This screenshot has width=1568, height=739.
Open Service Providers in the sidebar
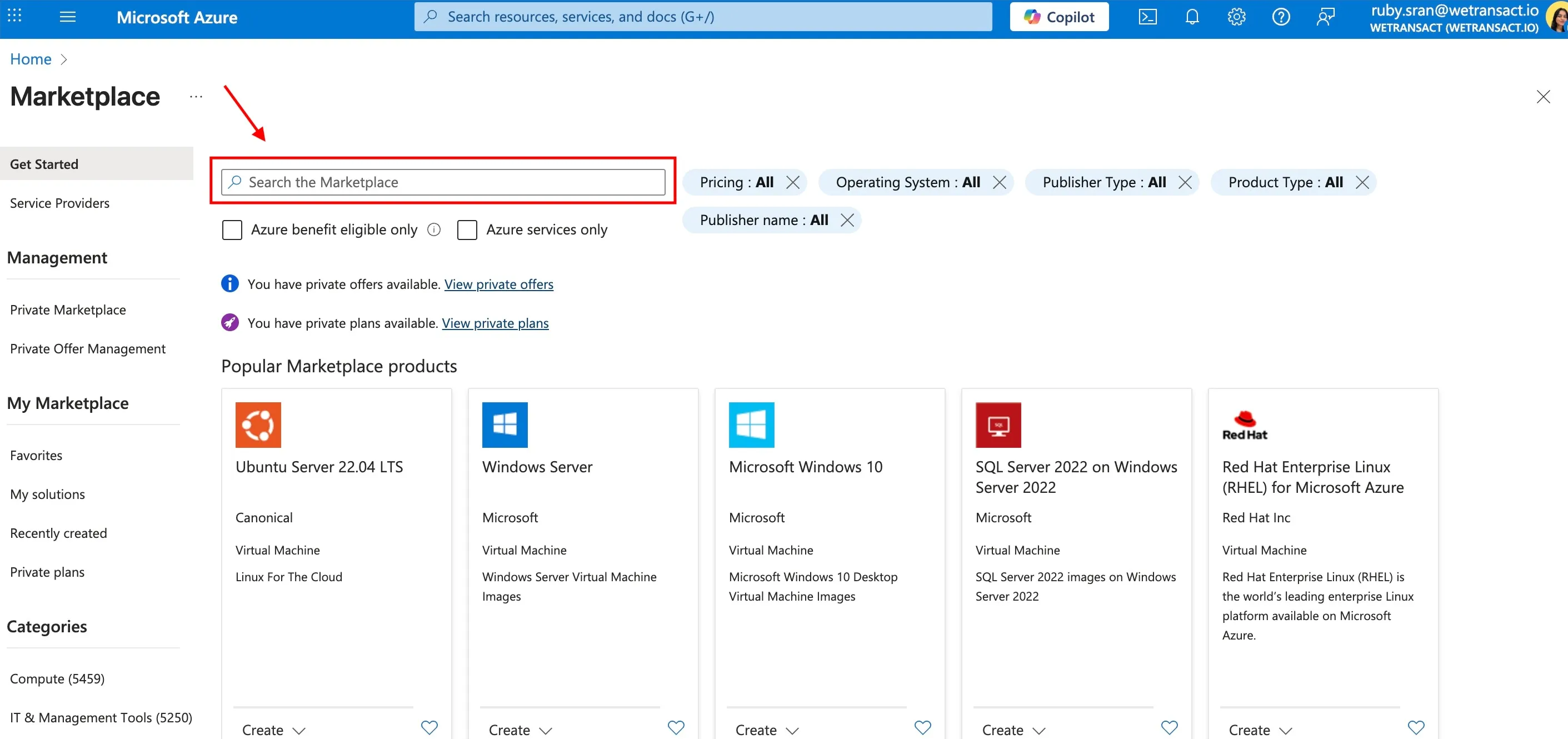(x=59, y=203)
